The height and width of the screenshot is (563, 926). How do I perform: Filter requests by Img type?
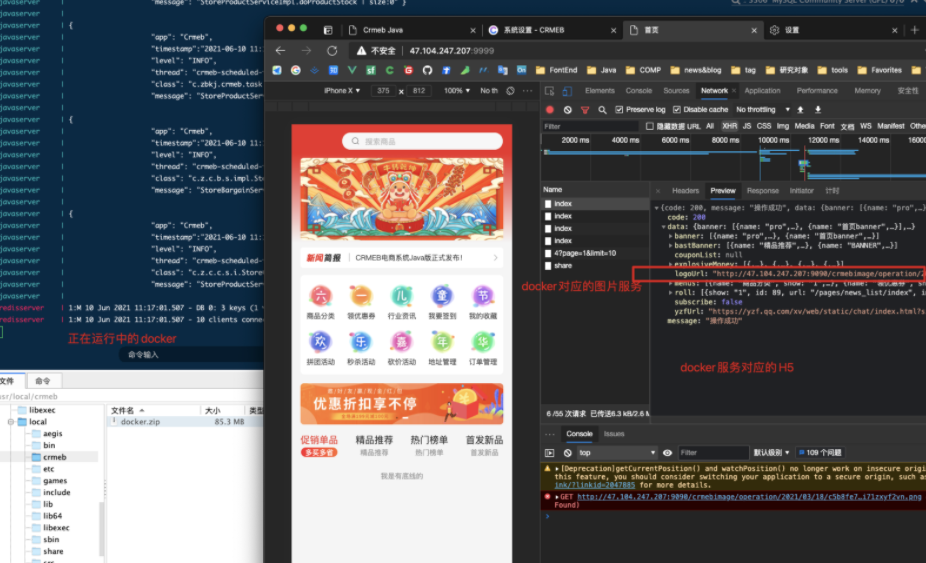pos(782,126)
